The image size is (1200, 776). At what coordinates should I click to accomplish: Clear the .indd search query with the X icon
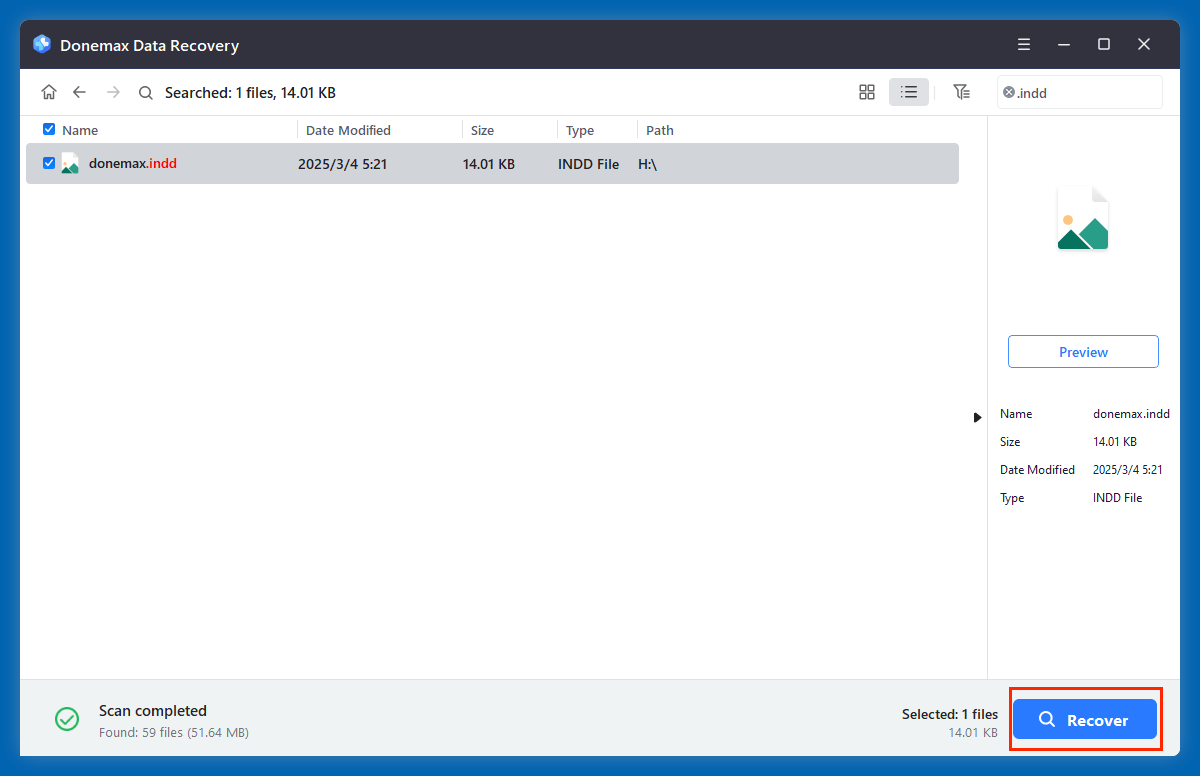point(1009,92)
